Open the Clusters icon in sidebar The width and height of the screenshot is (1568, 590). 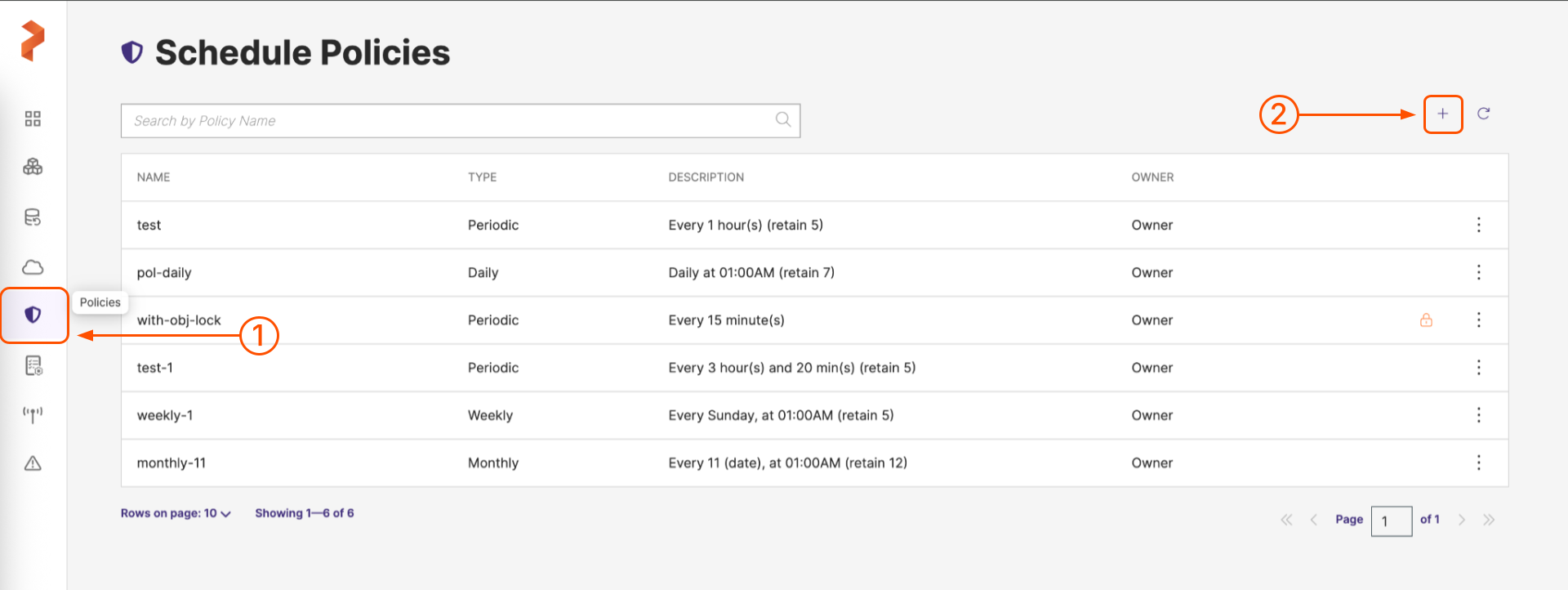(33, 167)
